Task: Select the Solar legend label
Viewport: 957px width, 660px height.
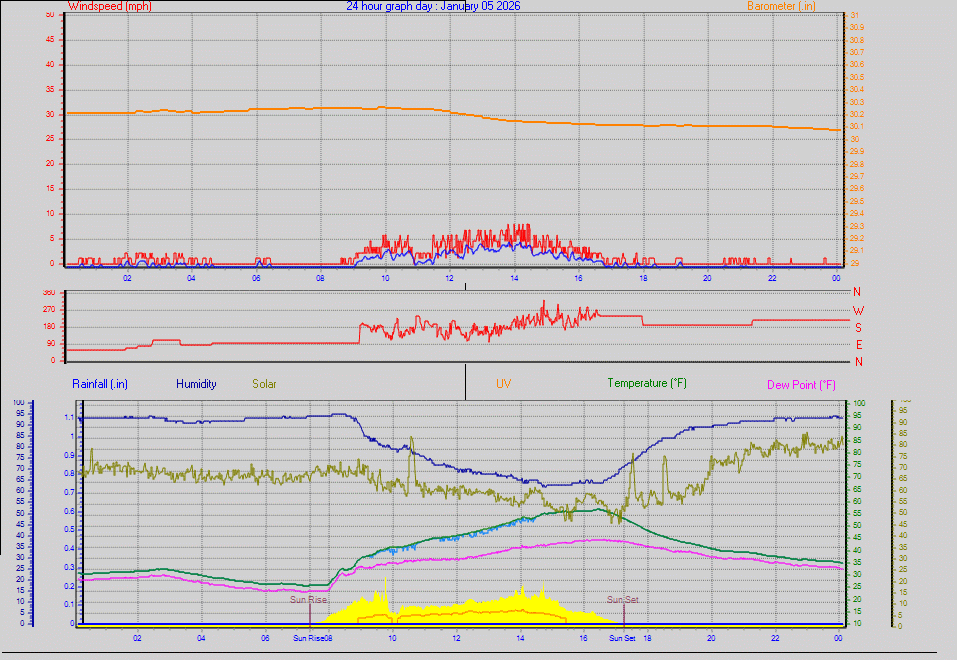Action: pos(264,383)
